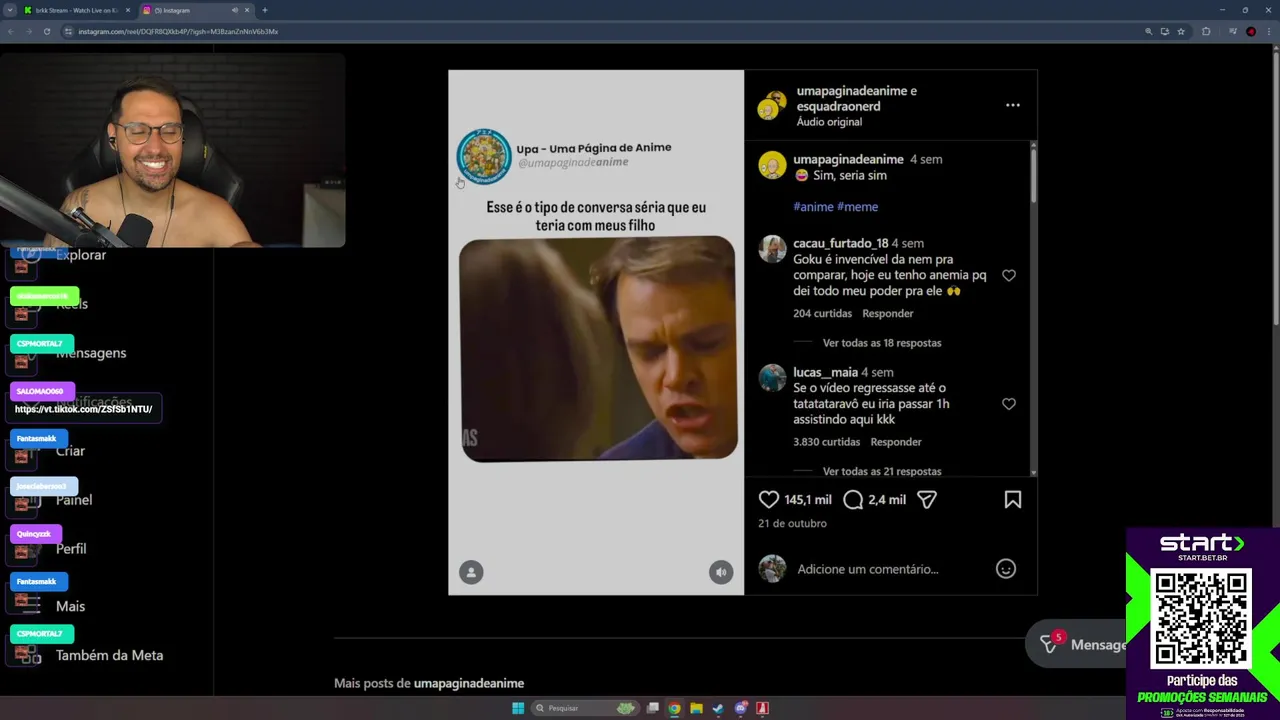The height and width of the screenshot is (720, 1280).
Task: Like lucas__maia's comment
Action: (x=1009, y=404)
